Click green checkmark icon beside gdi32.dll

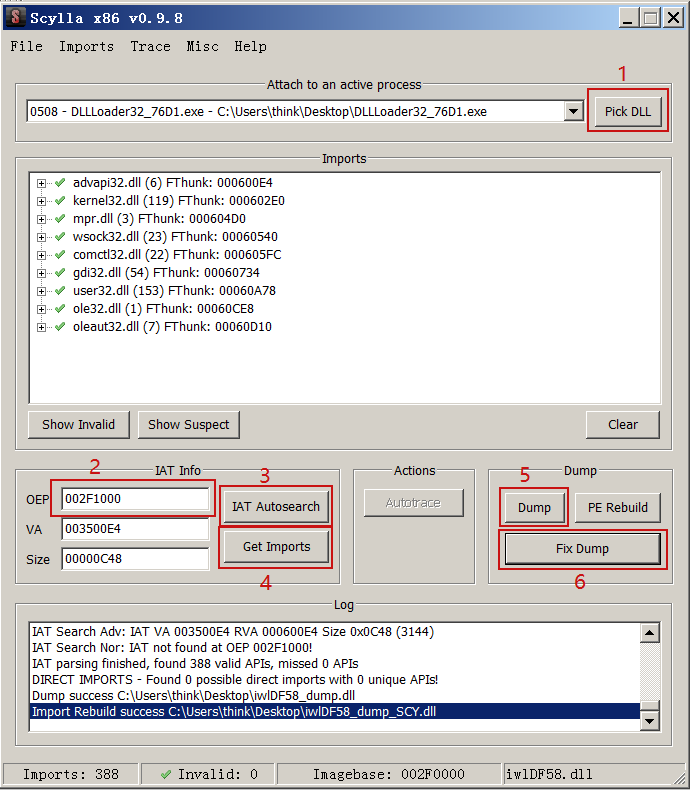click(x=60, y=273)
